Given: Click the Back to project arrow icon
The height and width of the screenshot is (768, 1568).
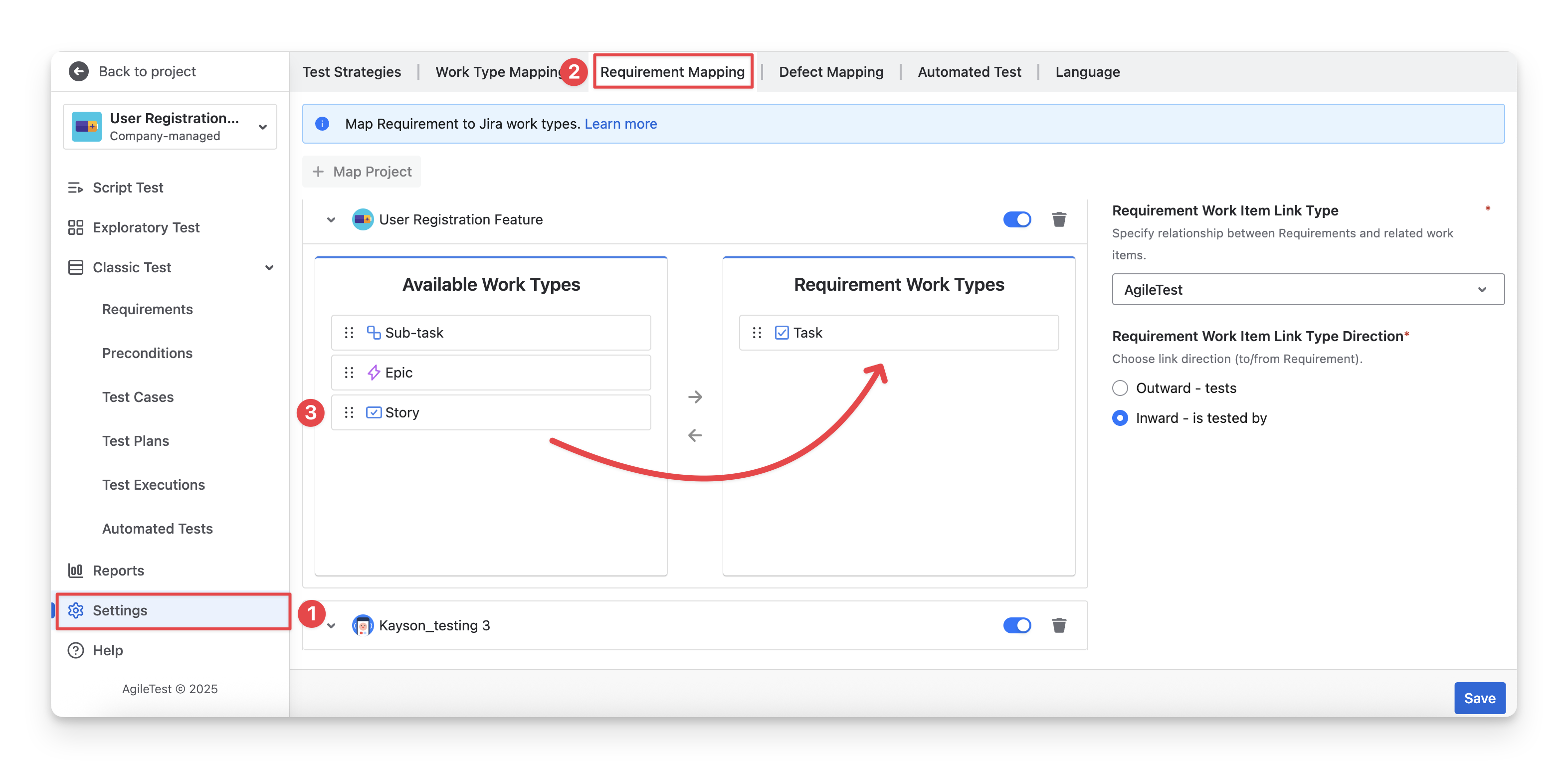Looking at the screenshot, I should (x=78, y=71).
